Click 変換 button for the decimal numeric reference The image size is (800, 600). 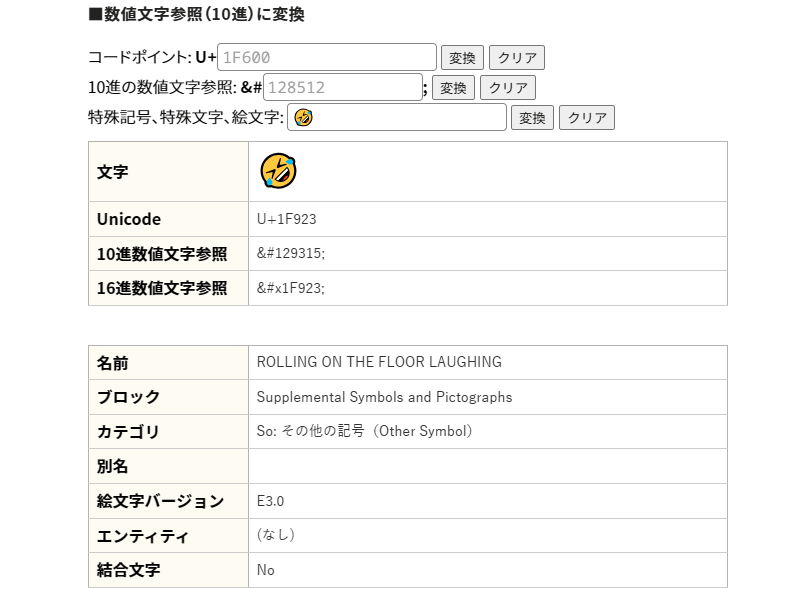[x=453, y=88]
